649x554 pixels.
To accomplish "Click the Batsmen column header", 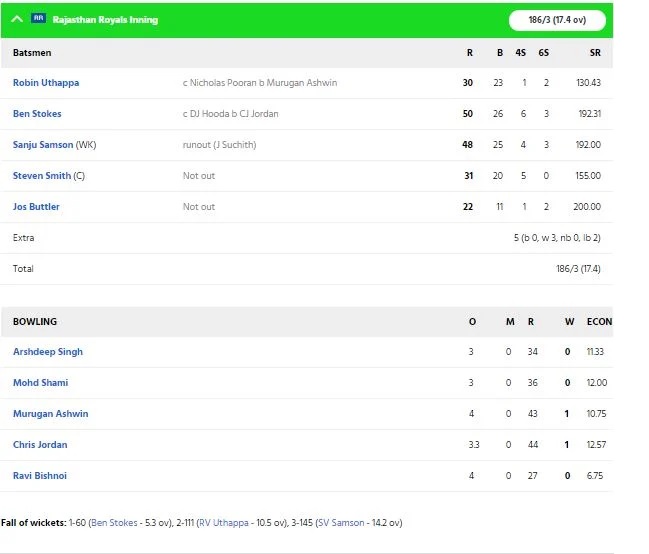I will pos(32,53).
